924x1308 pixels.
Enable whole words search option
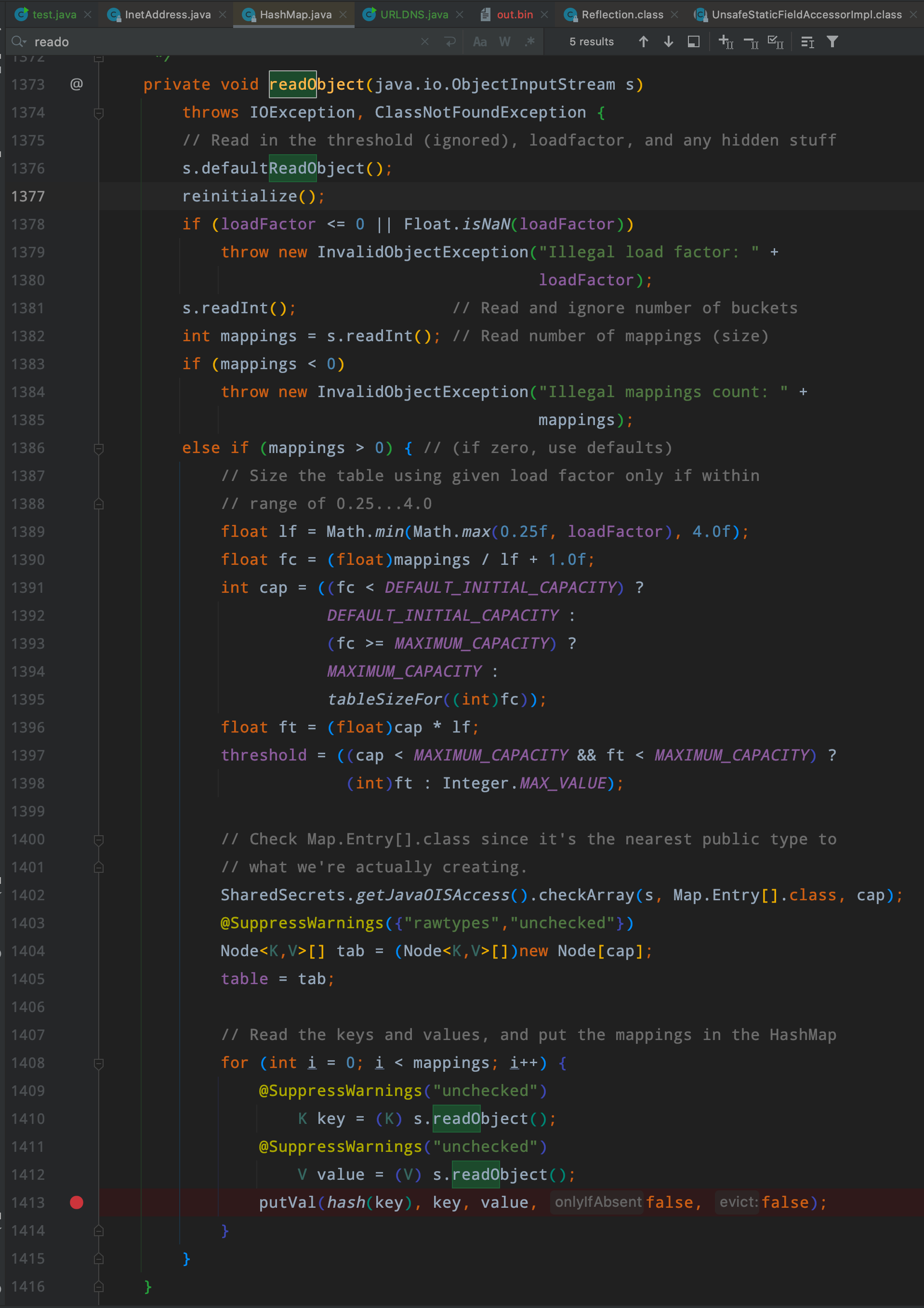click(x=503, y=41)
